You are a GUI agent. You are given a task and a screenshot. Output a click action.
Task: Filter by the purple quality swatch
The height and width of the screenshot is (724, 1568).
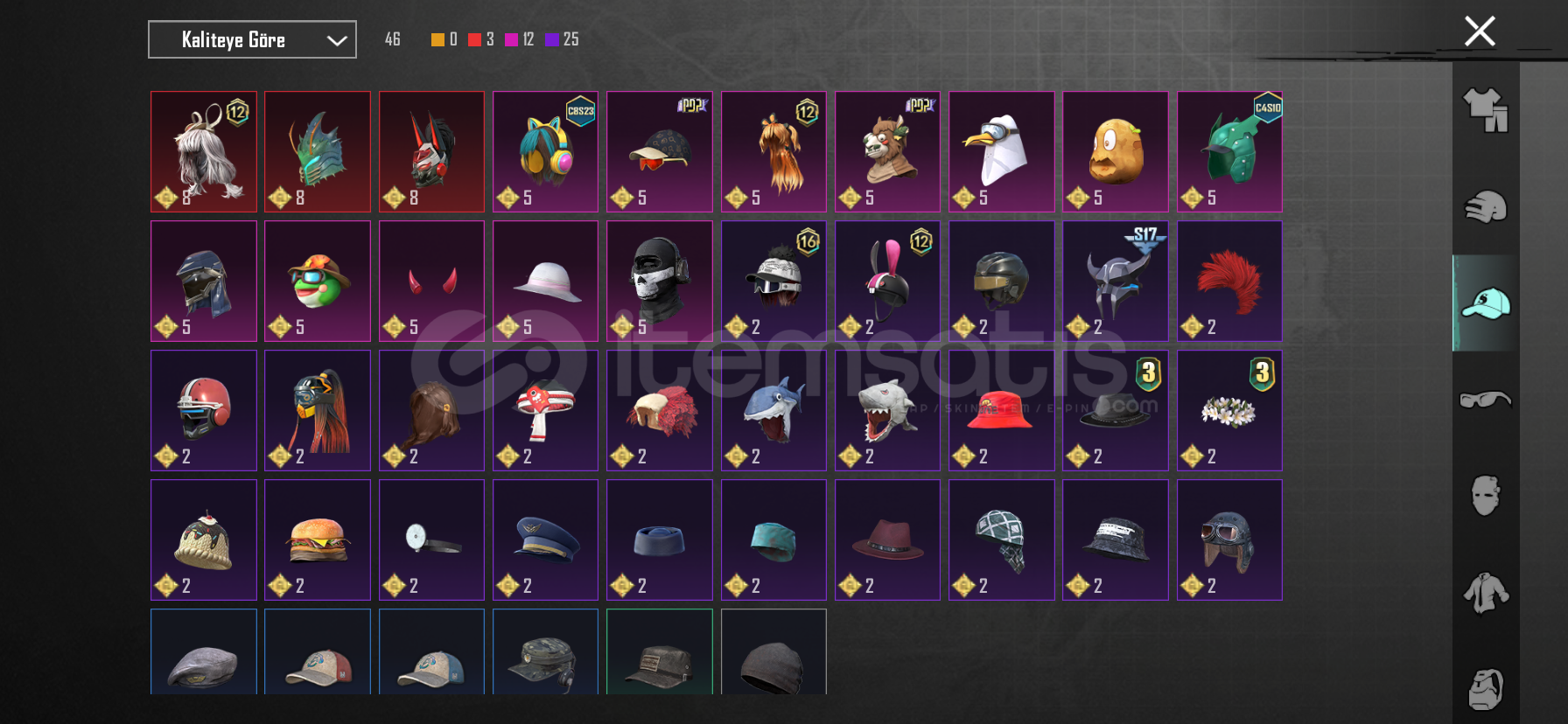click(552, 39)
